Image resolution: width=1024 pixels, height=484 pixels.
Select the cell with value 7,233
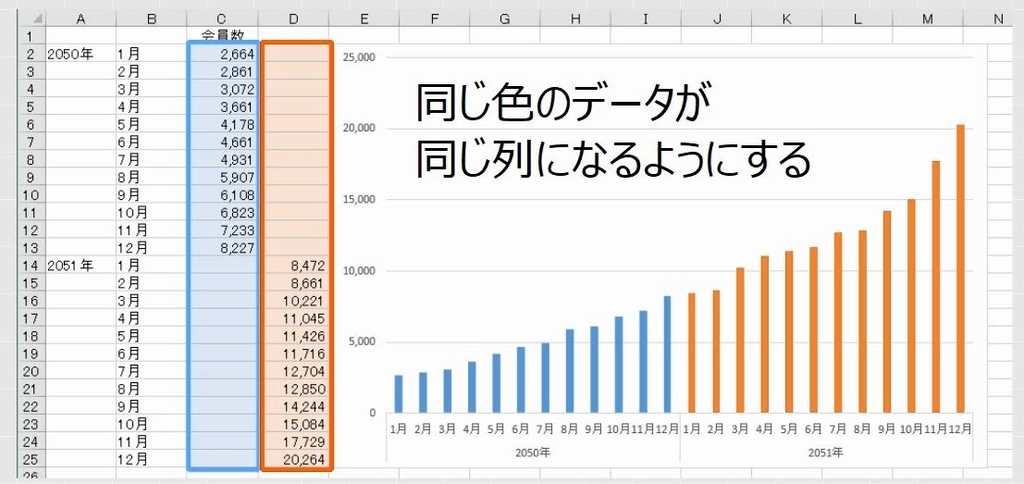[x=222, y=230]
